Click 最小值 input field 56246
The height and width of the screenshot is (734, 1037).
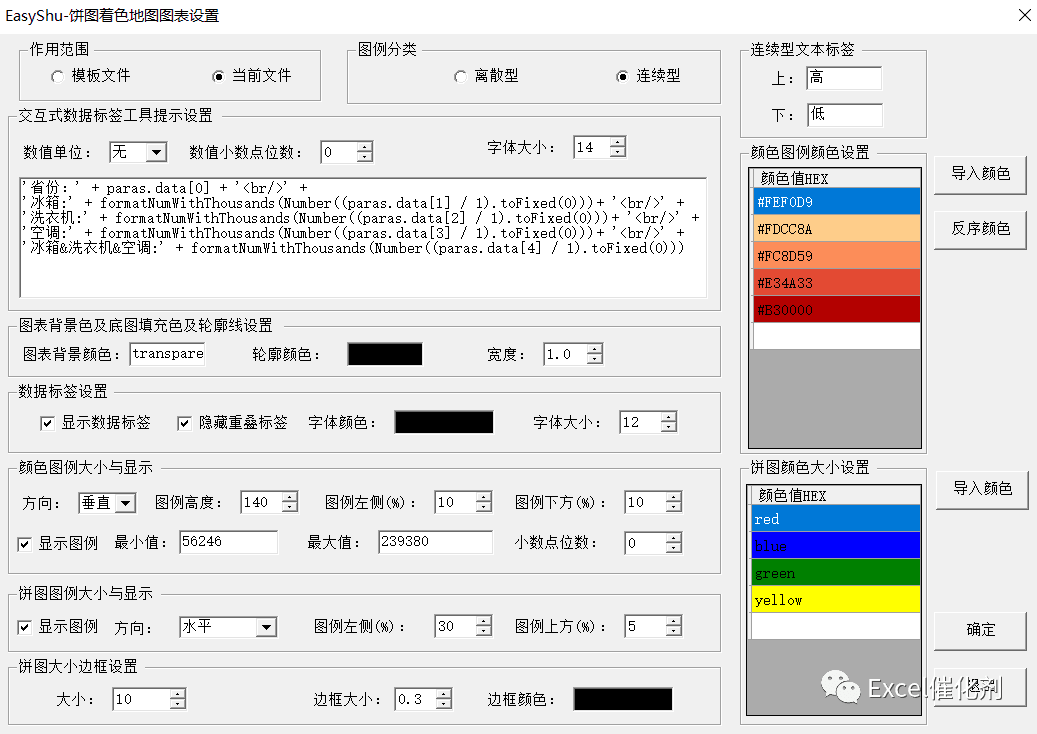coord(229,542)
